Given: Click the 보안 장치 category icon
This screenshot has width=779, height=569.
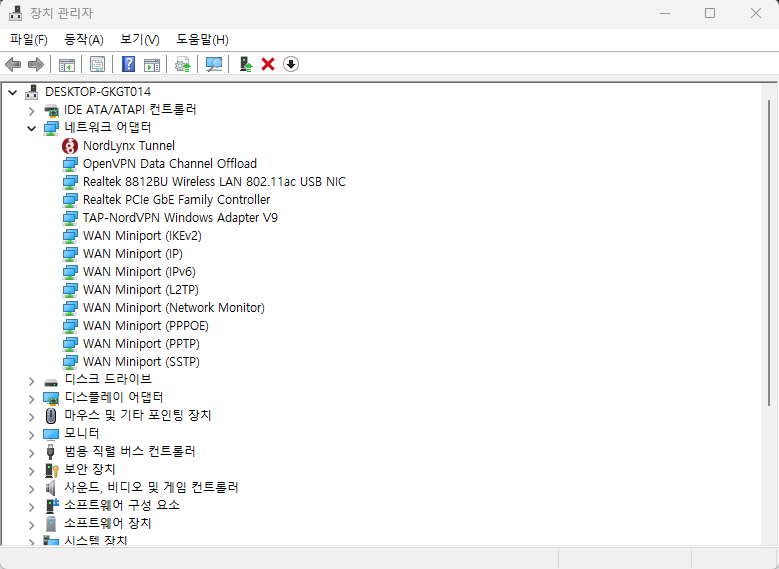Looking at the screenshot, I should [x=51, y=470].
